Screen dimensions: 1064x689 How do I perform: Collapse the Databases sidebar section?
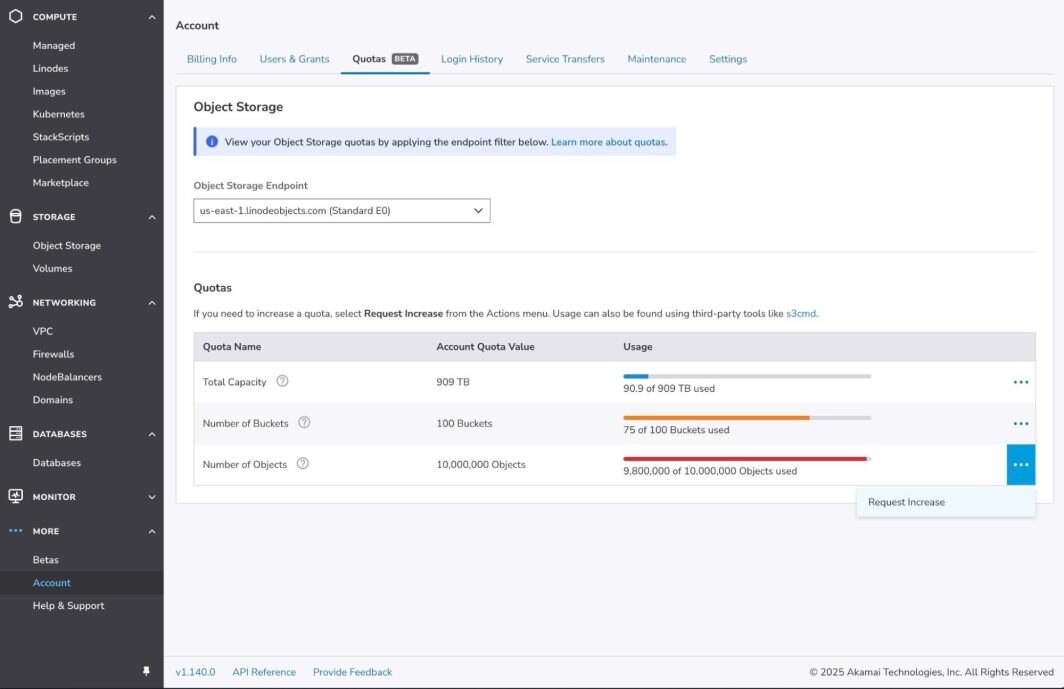[152, 434]
